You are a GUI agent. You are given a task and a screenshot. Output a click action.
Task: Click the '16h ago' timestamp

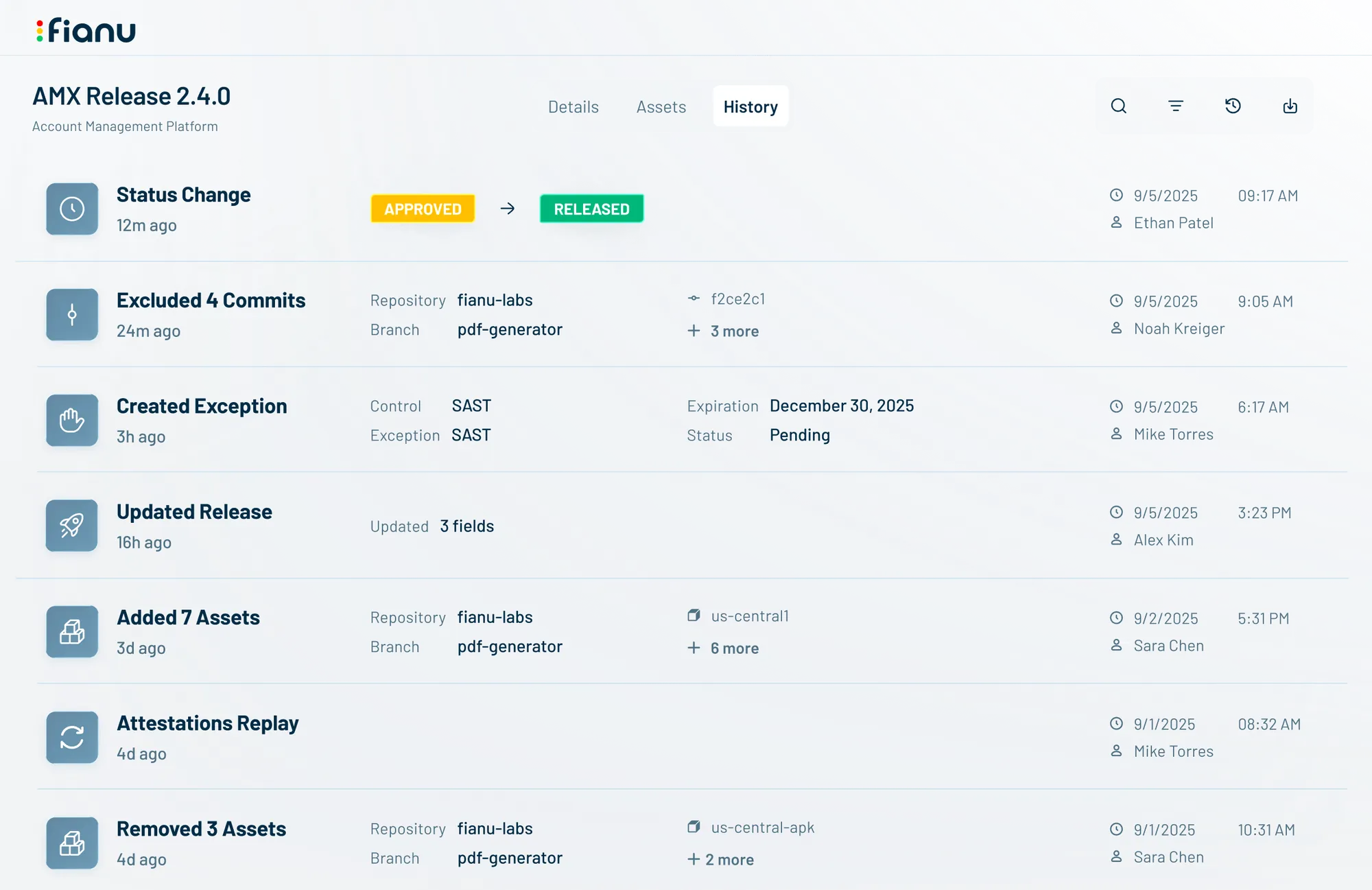(x=144, y=543)
